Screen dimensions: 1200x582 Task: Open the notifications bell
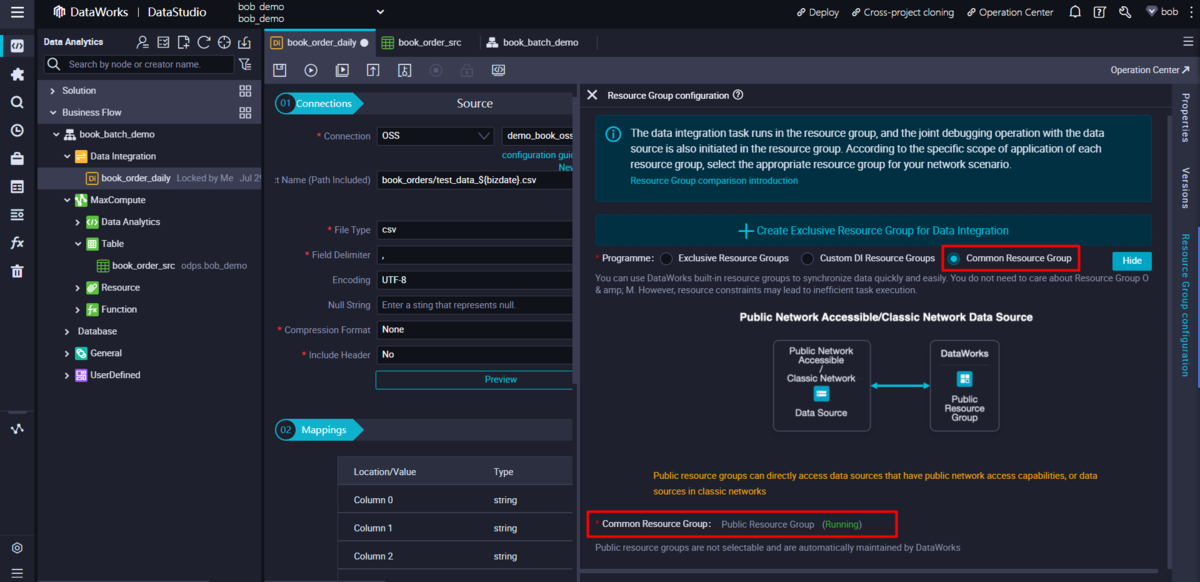pyautogui.click(x=1075, y=12)
